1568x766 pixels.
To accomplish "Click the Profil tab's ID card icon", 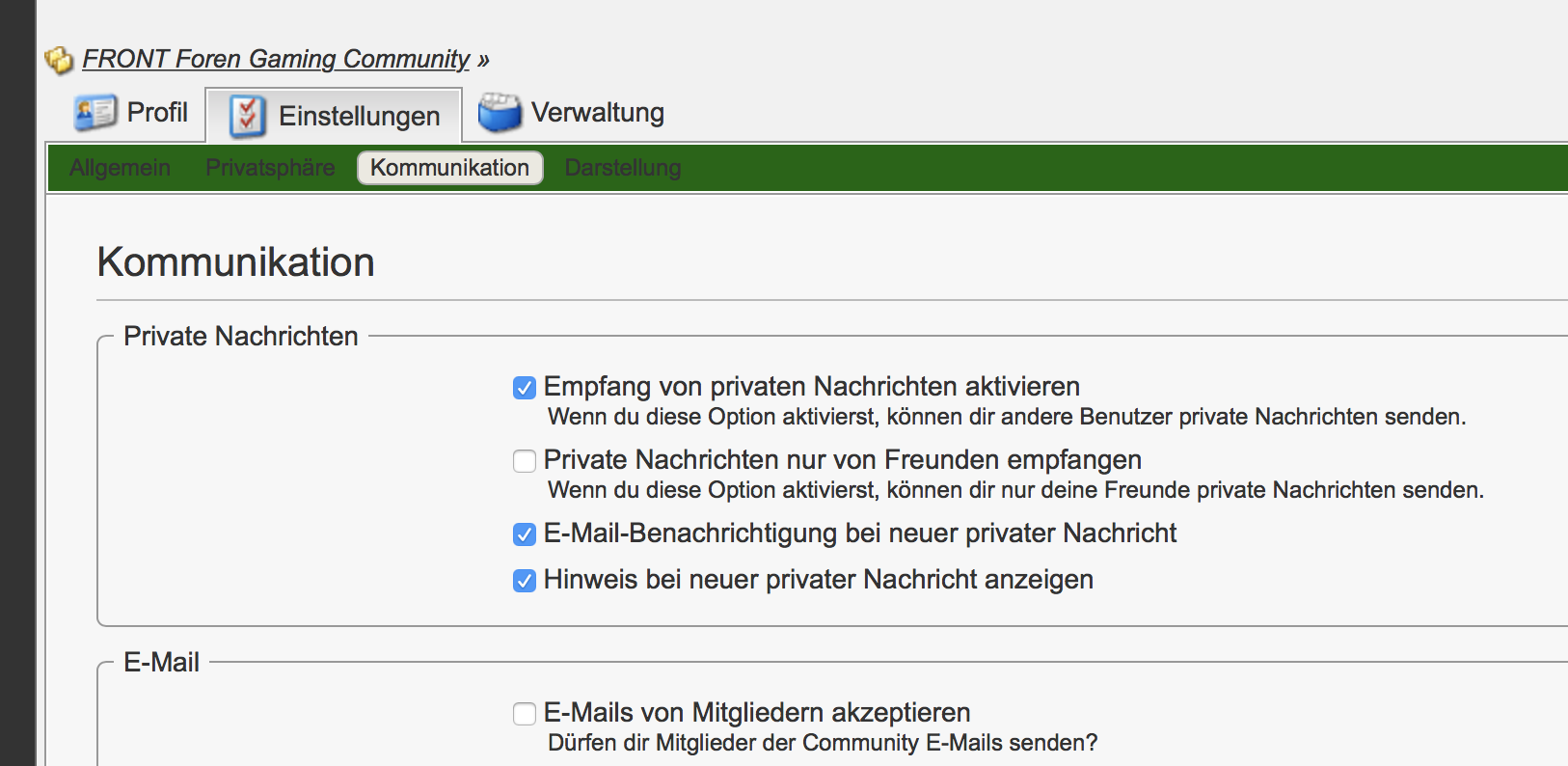I will 95,113.
